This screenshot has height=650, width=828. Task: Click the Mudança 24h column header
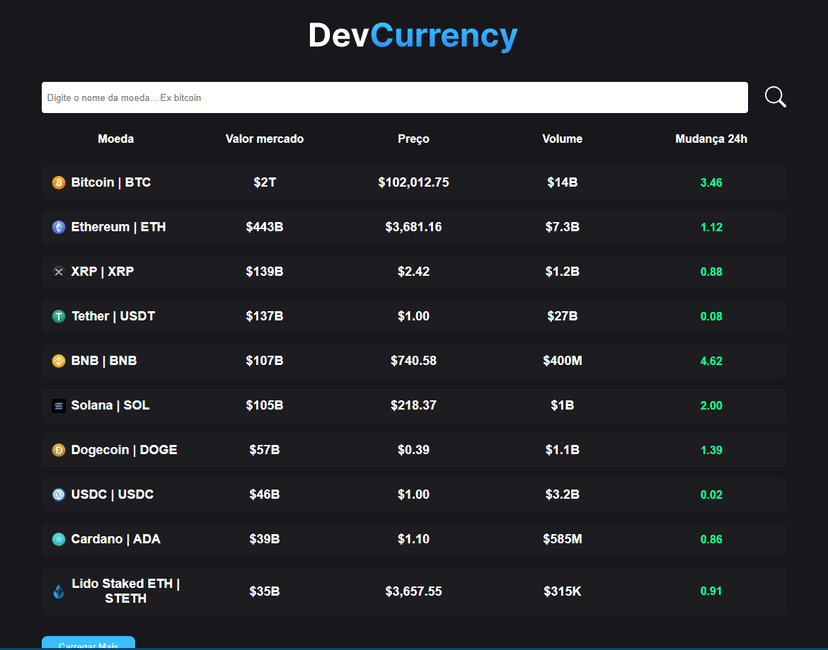(711, 139)
